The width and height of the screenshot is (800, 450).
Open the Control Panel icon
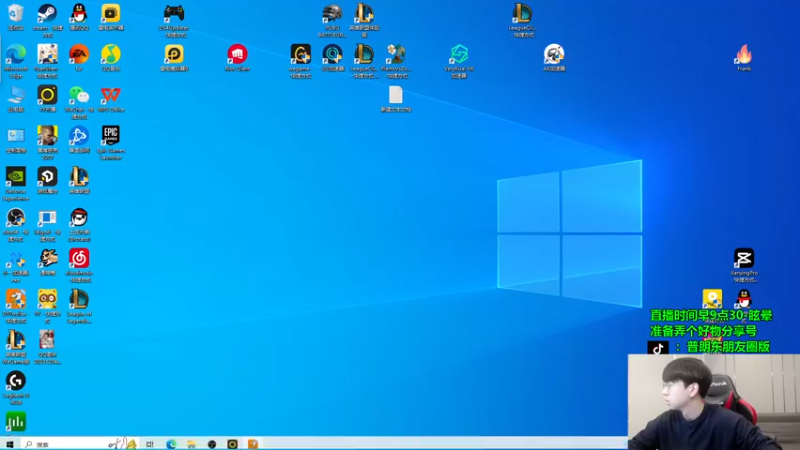click(16, 136)
